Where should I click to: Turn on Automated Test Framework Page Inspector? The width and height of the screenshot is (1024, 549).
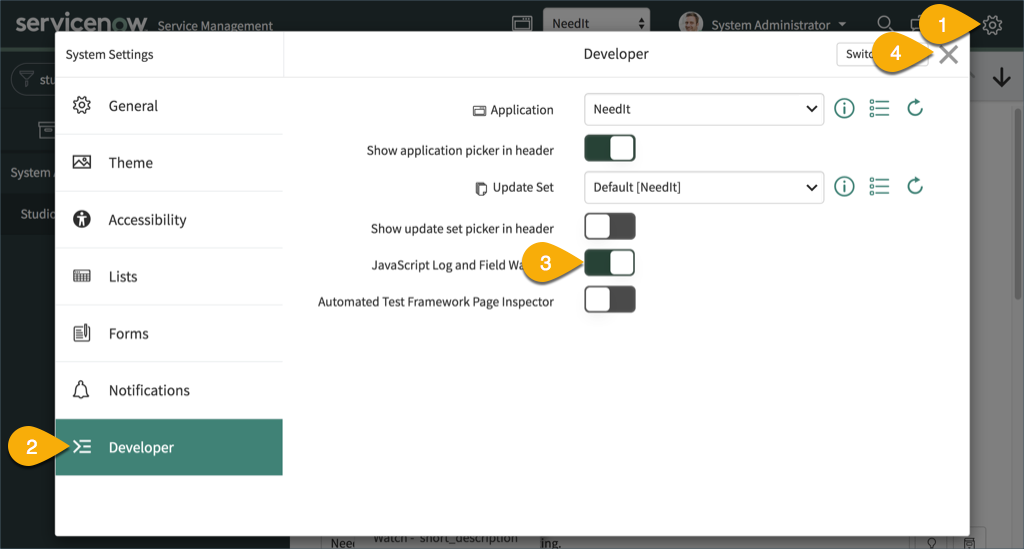click(x=609, y=300)
